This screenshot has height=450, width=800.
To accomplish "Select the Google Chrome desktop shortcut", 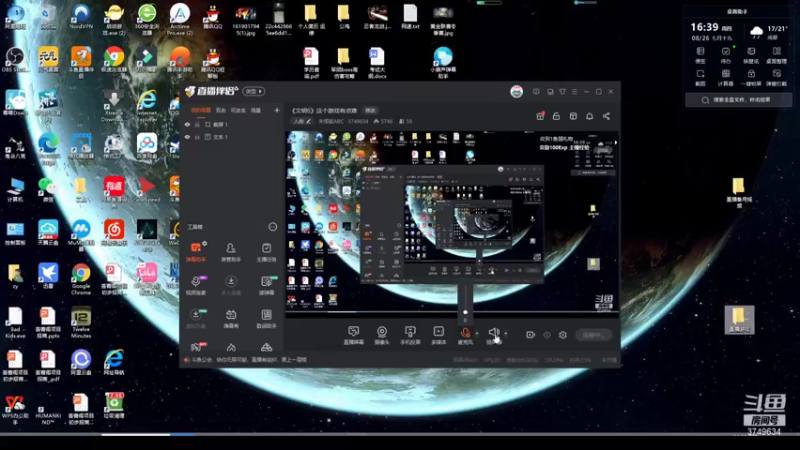I will pos(81,279).
